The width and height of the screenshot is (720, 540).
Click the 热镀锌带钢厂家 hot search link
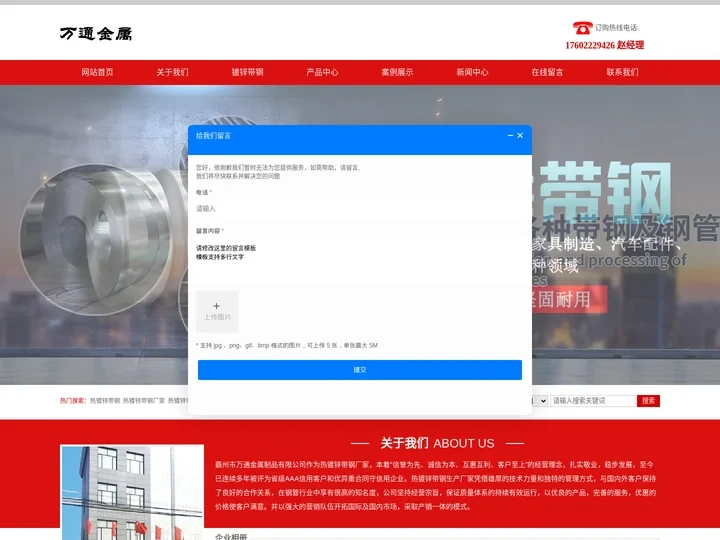pos(144,401)
